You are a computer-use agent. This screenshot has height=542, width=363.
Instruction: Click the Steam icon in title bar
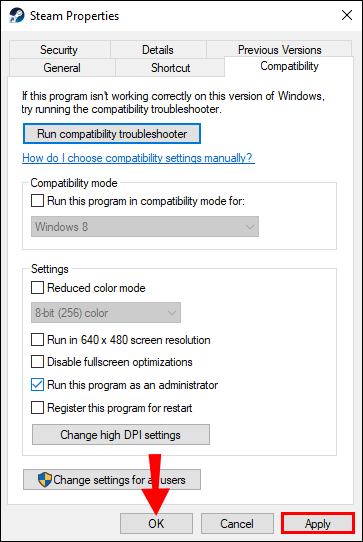coord(17,16)
